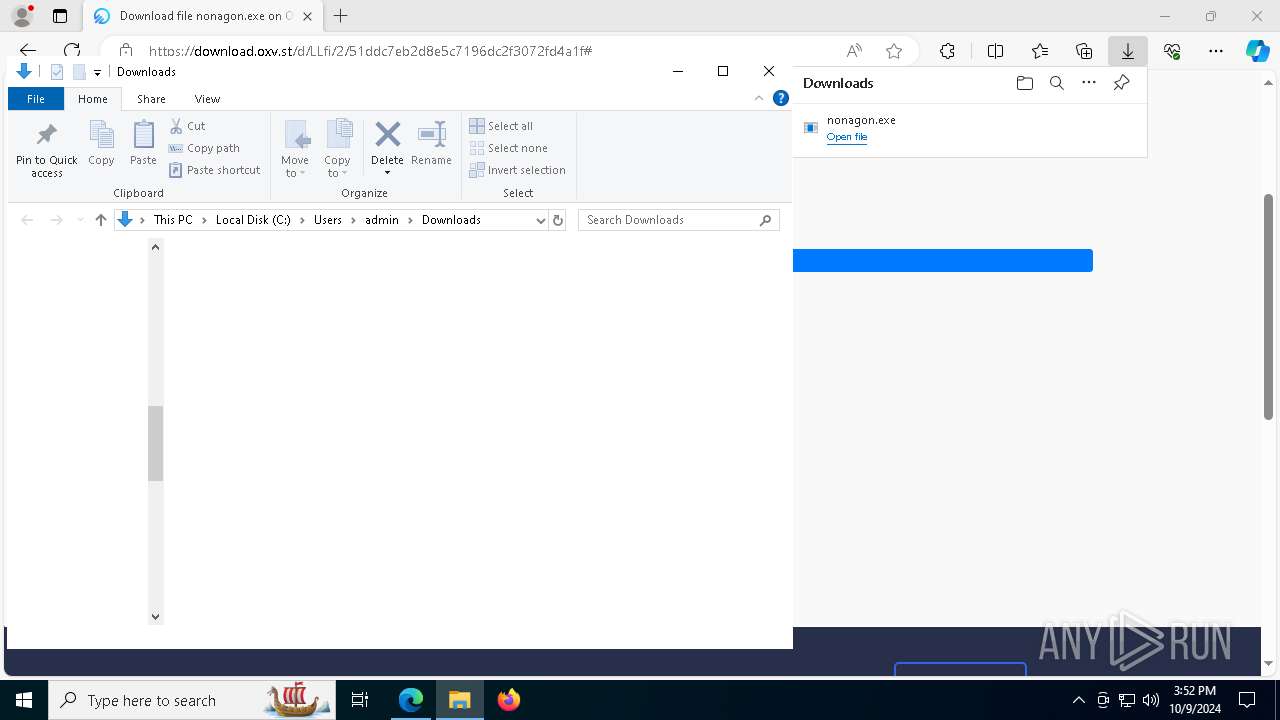Click the navigation pane scrollbar thumb
This screenshot has width=1280, height=720.
click(x=155, y=443)
